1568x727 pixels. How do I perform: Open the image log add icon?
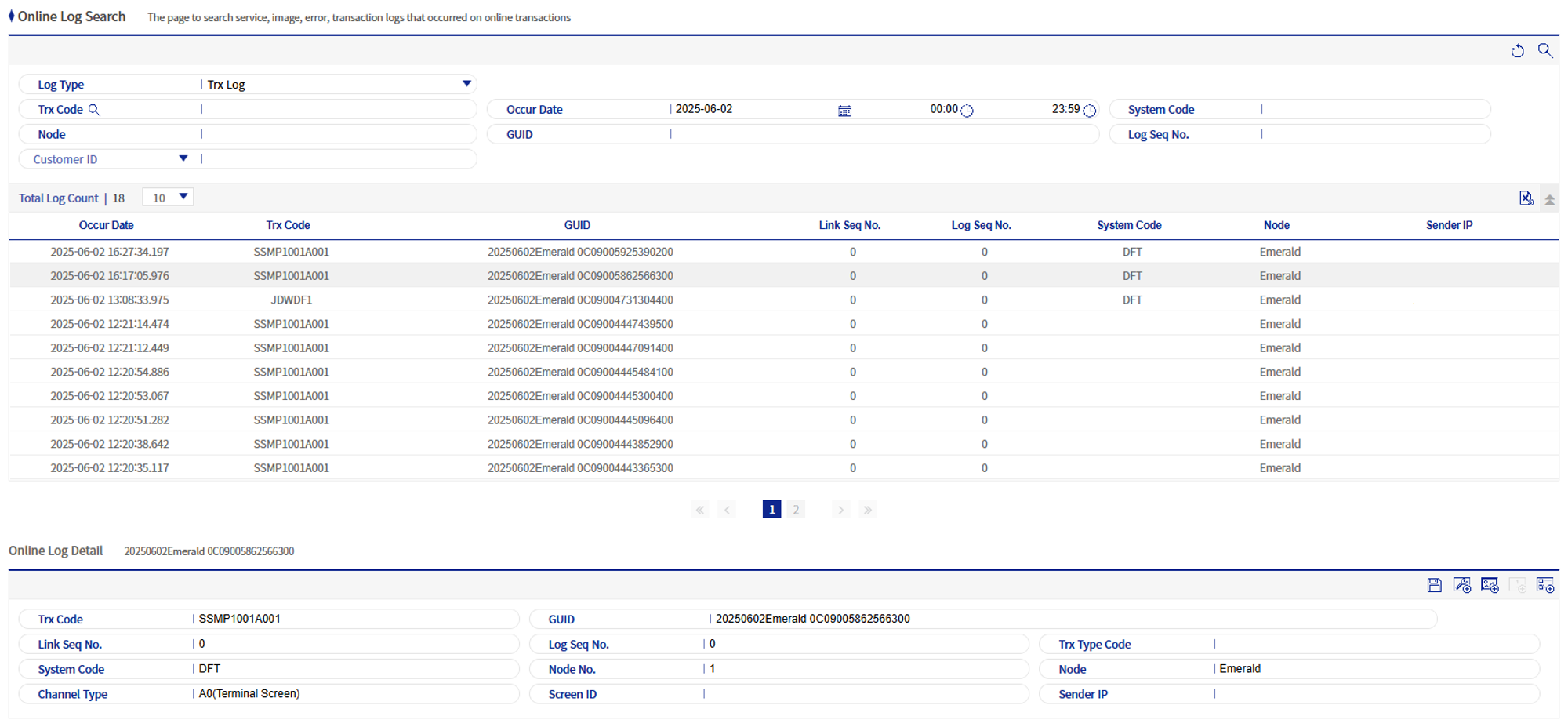point(1490,584)
